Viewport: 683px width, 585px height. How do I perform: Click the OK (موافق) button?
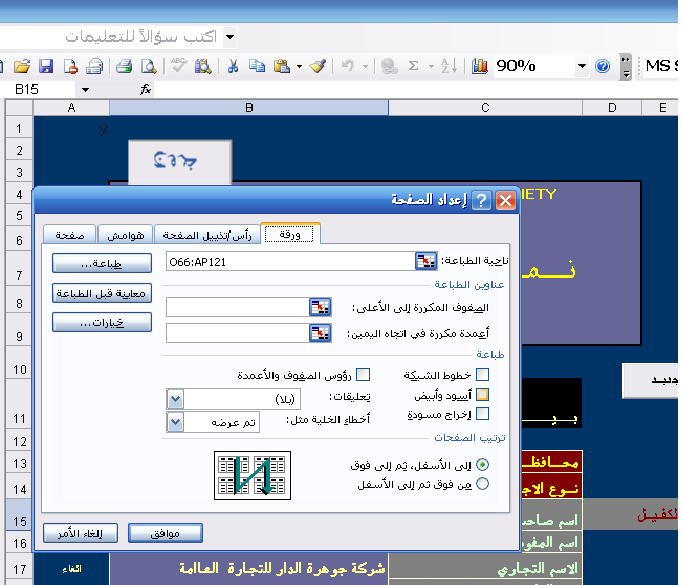pyautogui.click(x=165, y=533)
